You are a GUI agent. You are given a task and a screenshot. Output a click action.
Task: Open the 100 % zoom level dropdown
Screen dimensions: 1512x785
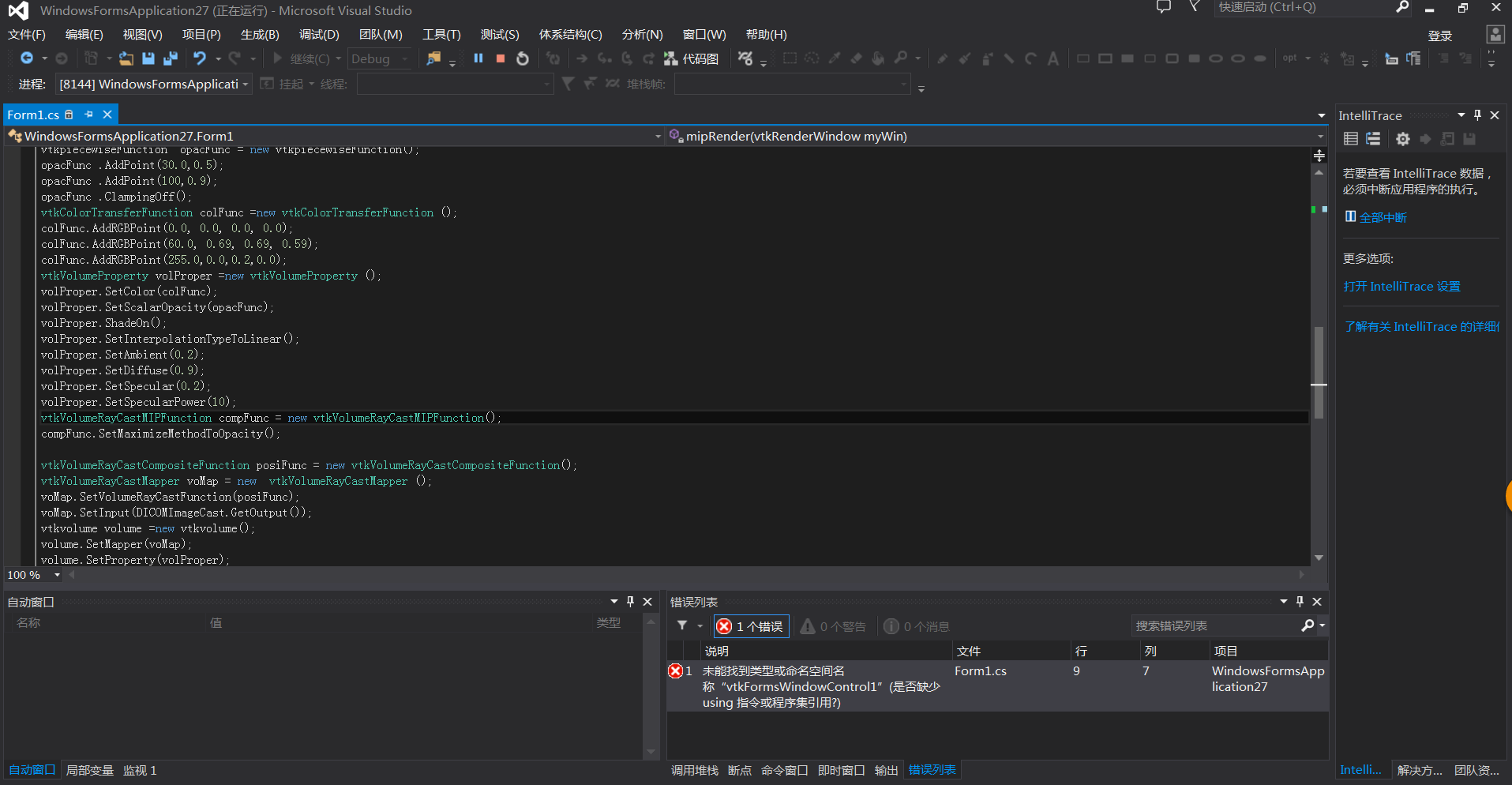[57, 575]
